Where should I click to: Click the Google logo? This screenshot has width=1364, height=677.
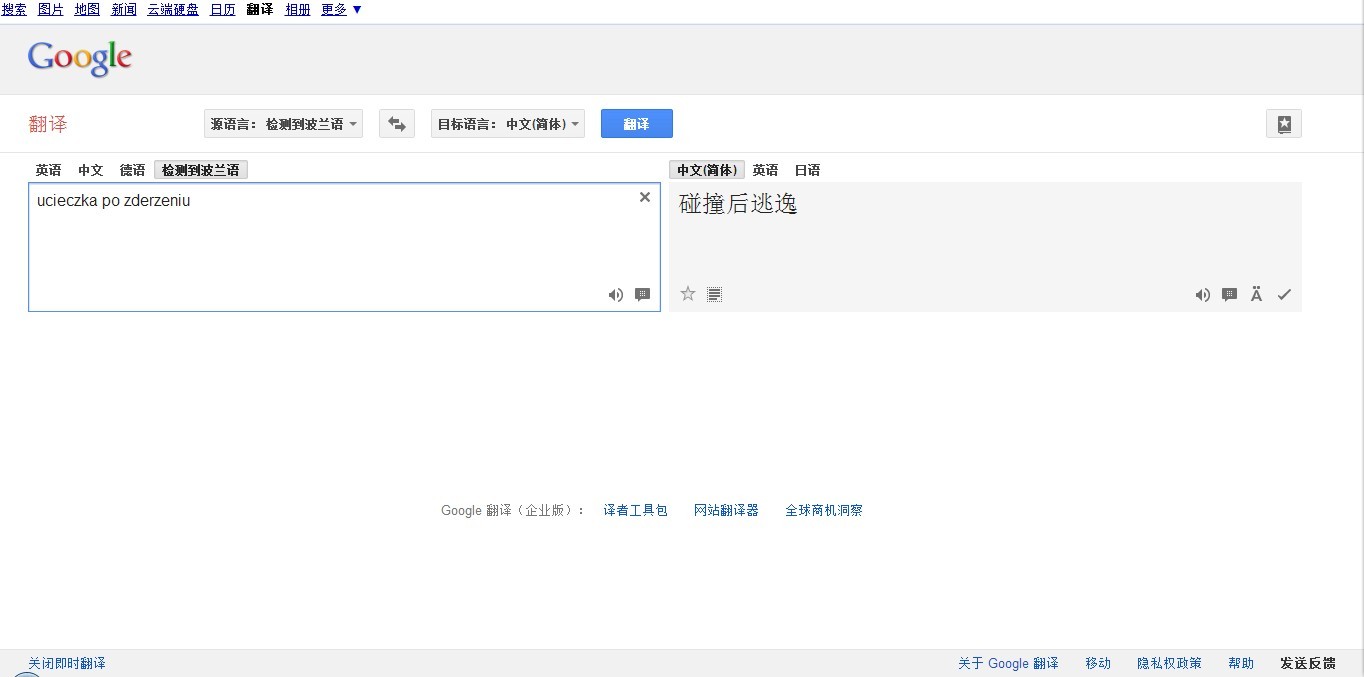click(x=80, y=59)
